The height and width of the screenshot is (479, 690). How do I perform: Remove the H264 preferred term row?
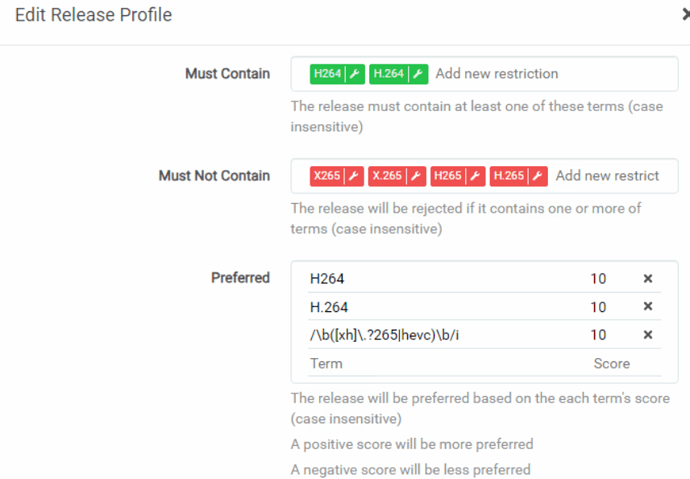coord(647,279)
